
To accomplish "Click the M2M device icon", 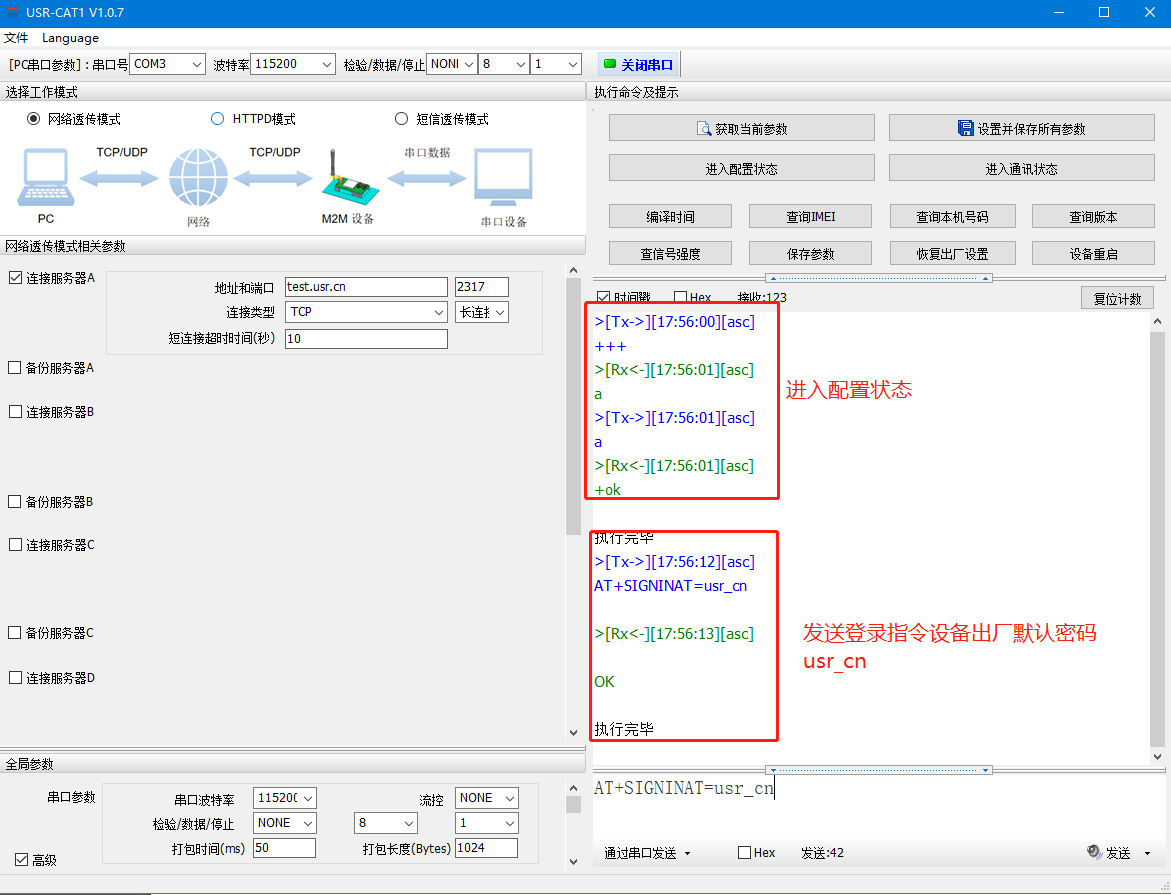I will [346, 178].
